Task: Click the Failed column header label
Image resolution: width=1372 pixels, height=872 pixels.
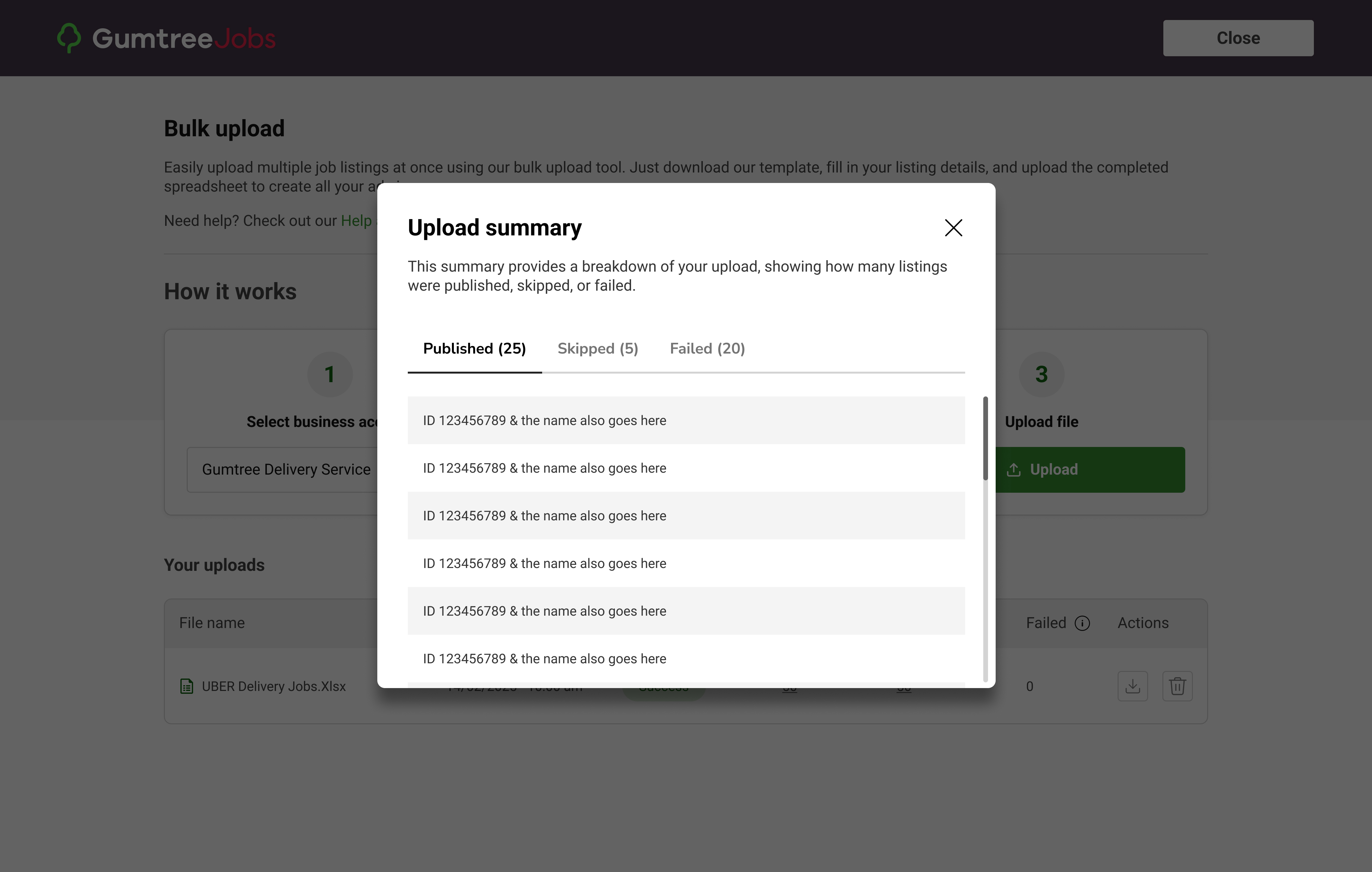Action: click(1046, 623)
